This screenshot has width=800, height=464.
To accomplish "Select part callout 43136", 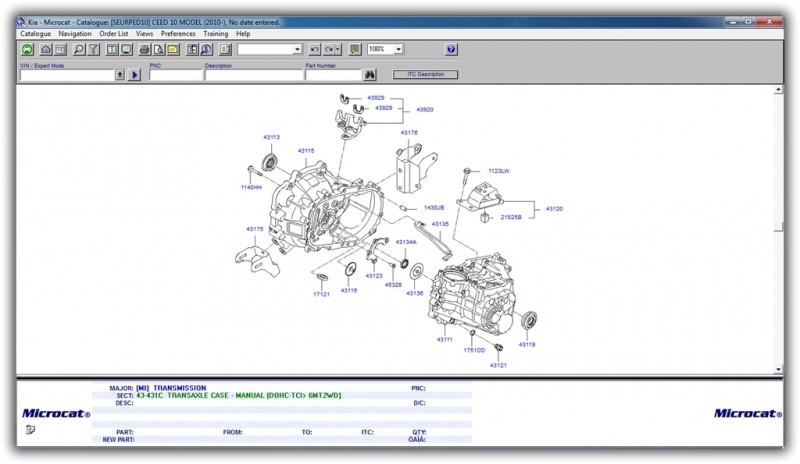I will (415, 294).
